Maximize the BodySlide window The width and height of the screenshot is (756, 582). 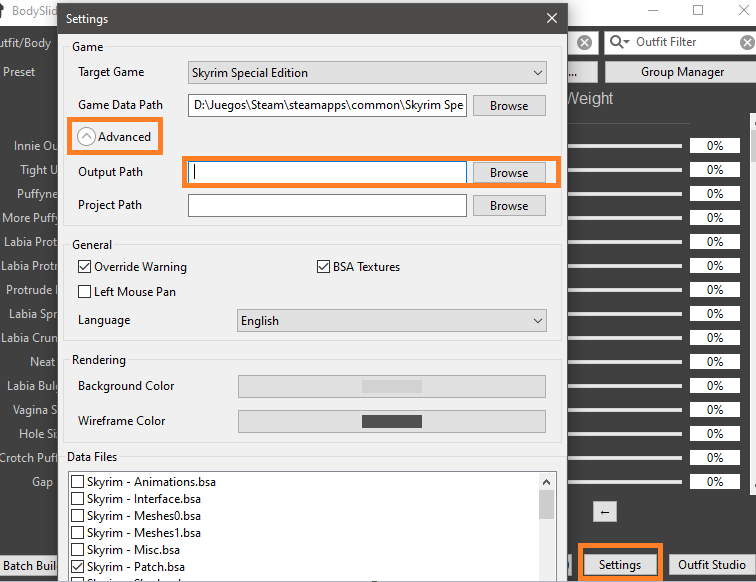coord(698,10)
